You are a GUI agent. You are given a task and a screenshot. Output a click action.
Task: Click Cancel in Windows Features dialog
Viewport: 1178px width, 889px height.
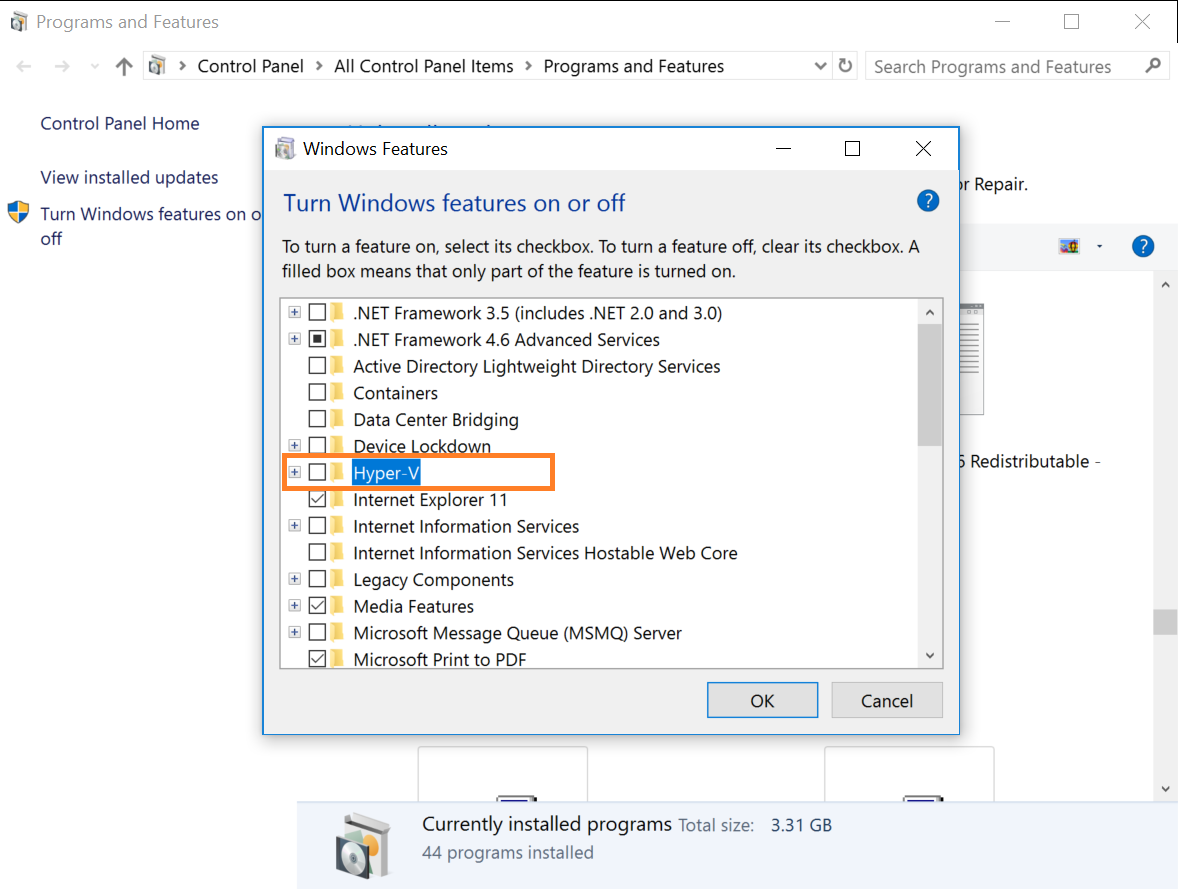(887, 700)
